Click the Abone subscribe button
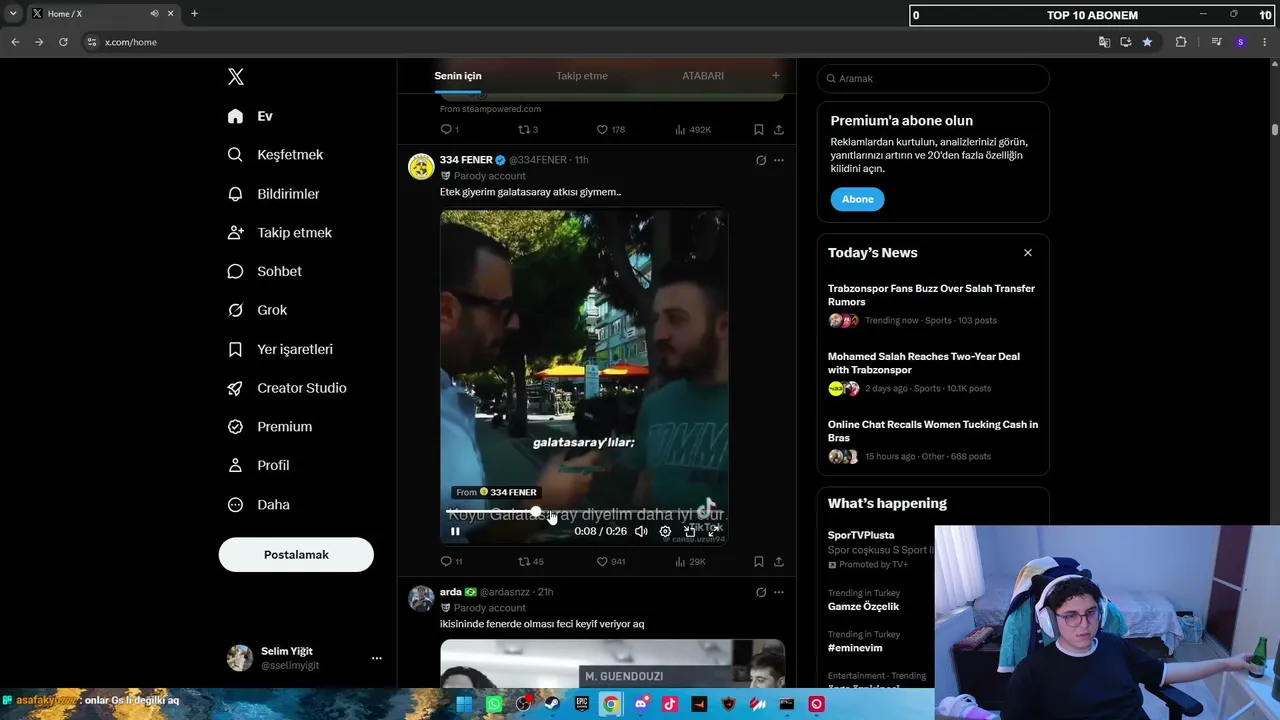This screenshot has width=1280, height=720. click(857, 199)
